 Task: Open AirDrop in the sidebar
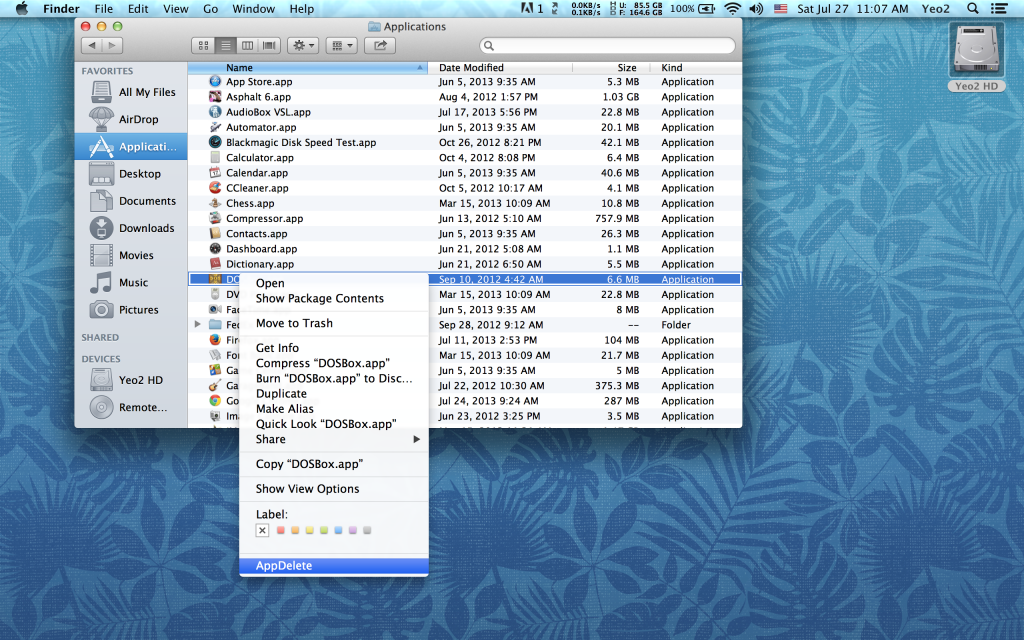(131, 120)
